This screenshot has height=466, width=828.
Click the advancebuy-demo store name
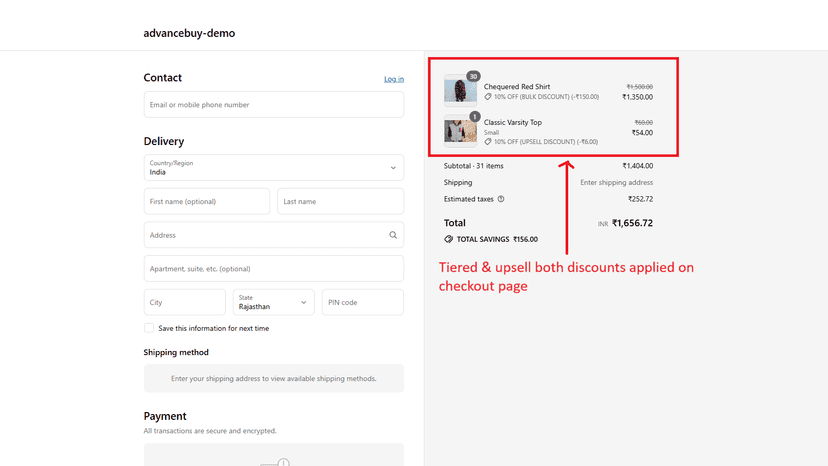(189, 33)
